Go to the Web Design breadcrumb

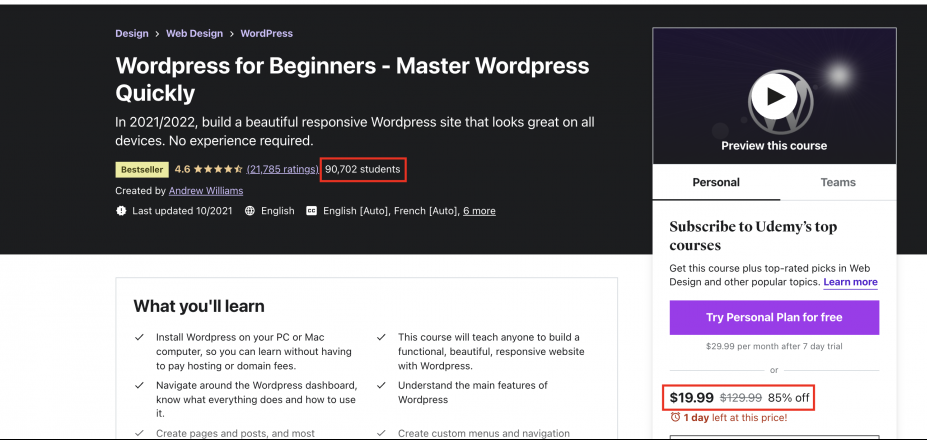(x=194, y=34)
